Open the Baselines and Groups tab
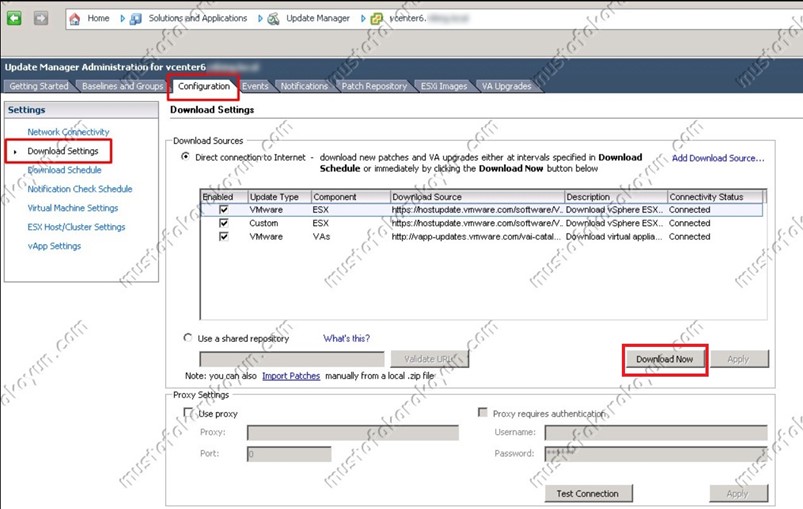 coord(122,86)
